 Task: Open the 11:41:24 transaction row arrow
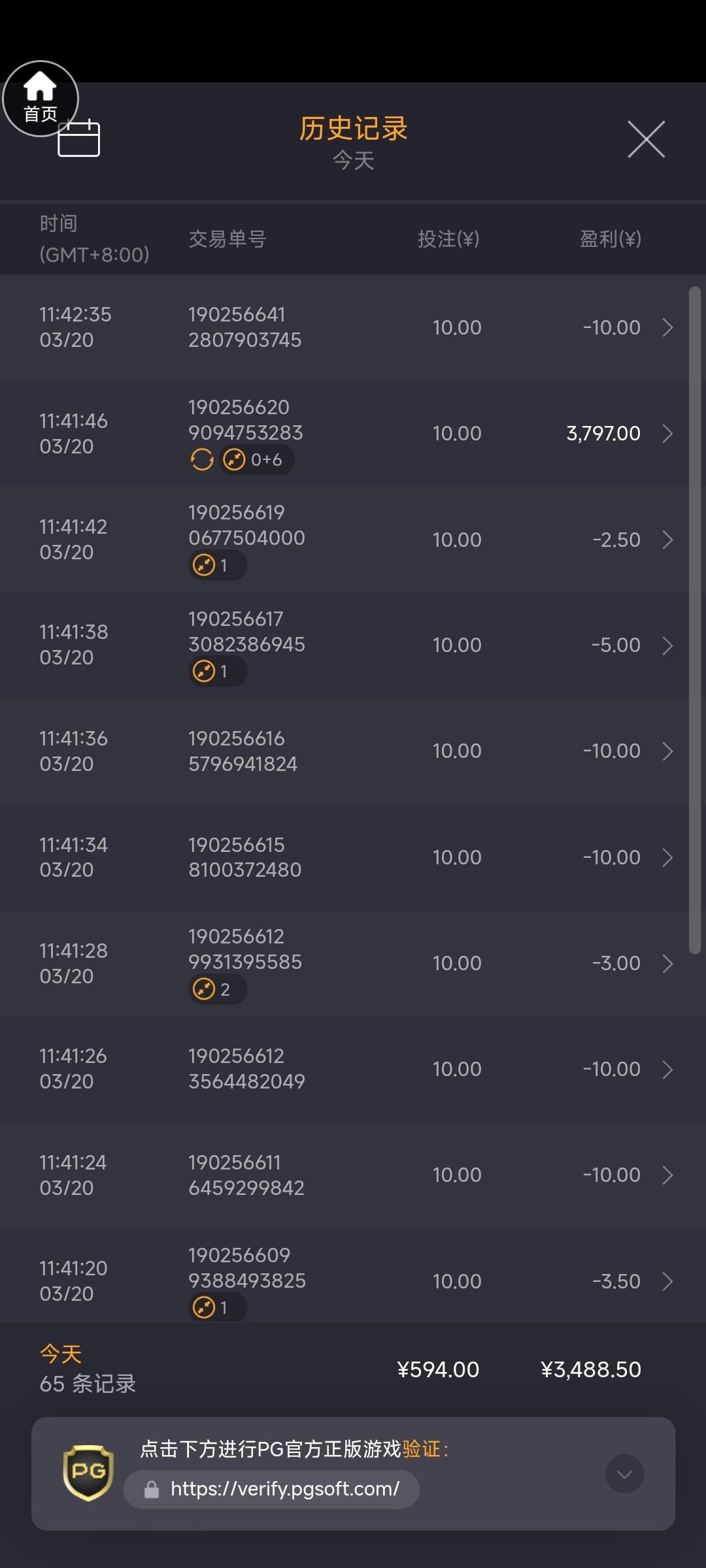click(x=667, y=1175)
